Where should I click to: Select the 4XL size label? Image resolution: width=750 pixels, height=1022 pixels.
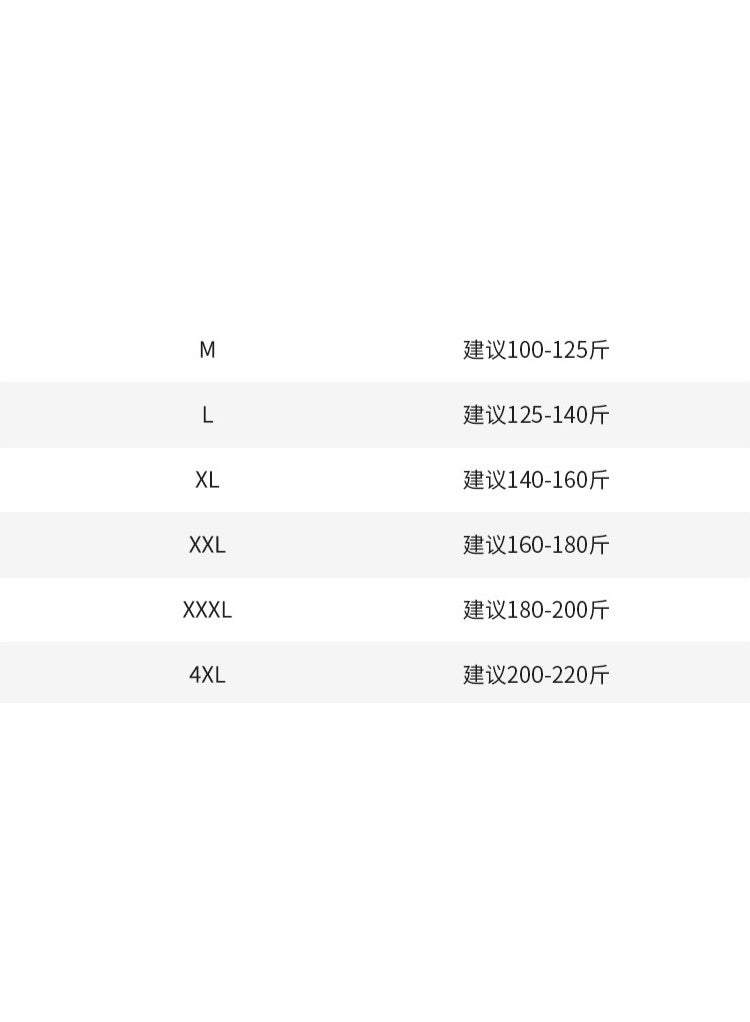pyautogui.click(x=207, y=675)
